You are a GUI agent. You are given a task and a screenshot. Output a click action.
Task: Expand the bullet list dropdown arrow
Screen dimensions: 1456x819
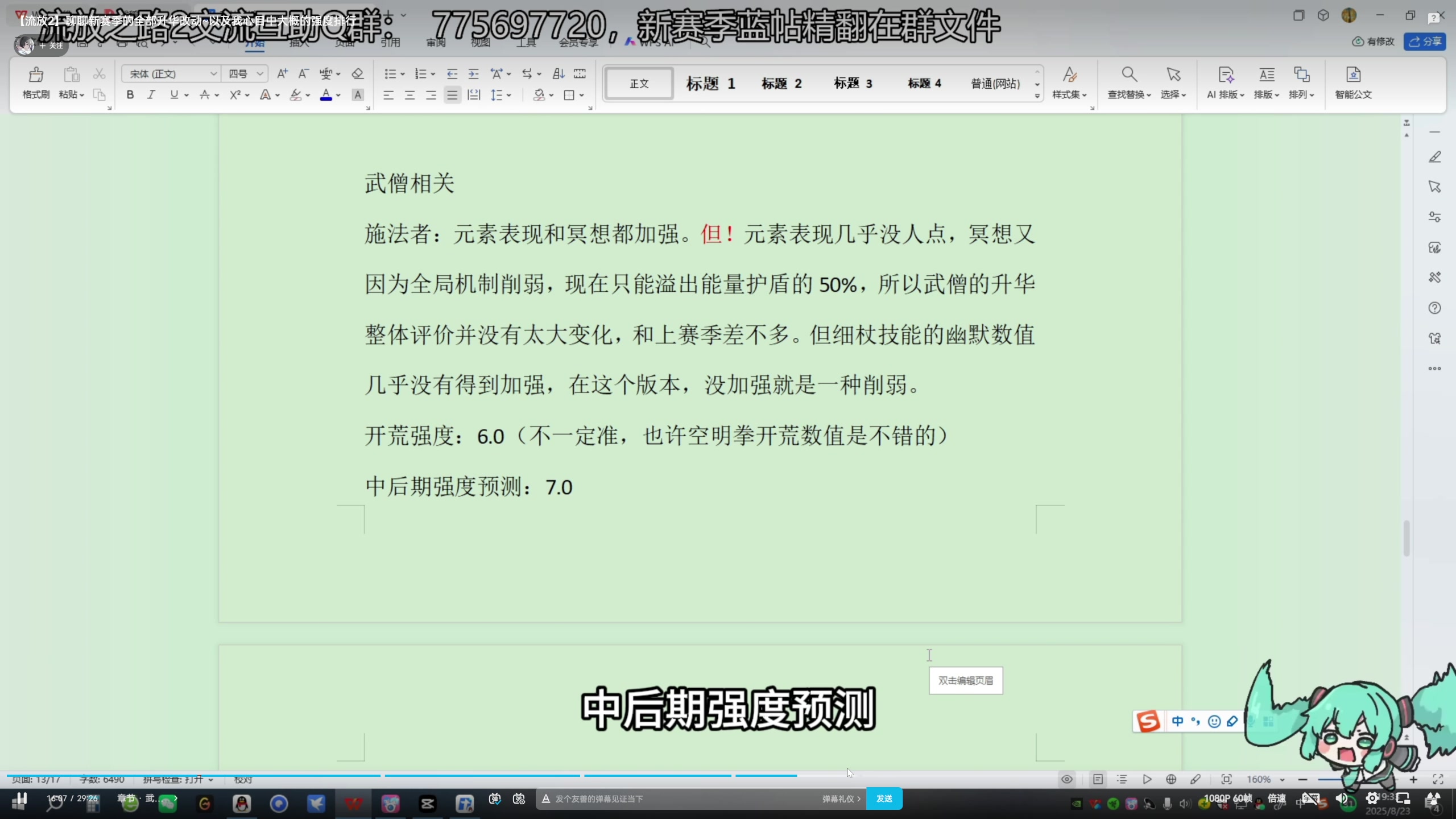[403, 74]
